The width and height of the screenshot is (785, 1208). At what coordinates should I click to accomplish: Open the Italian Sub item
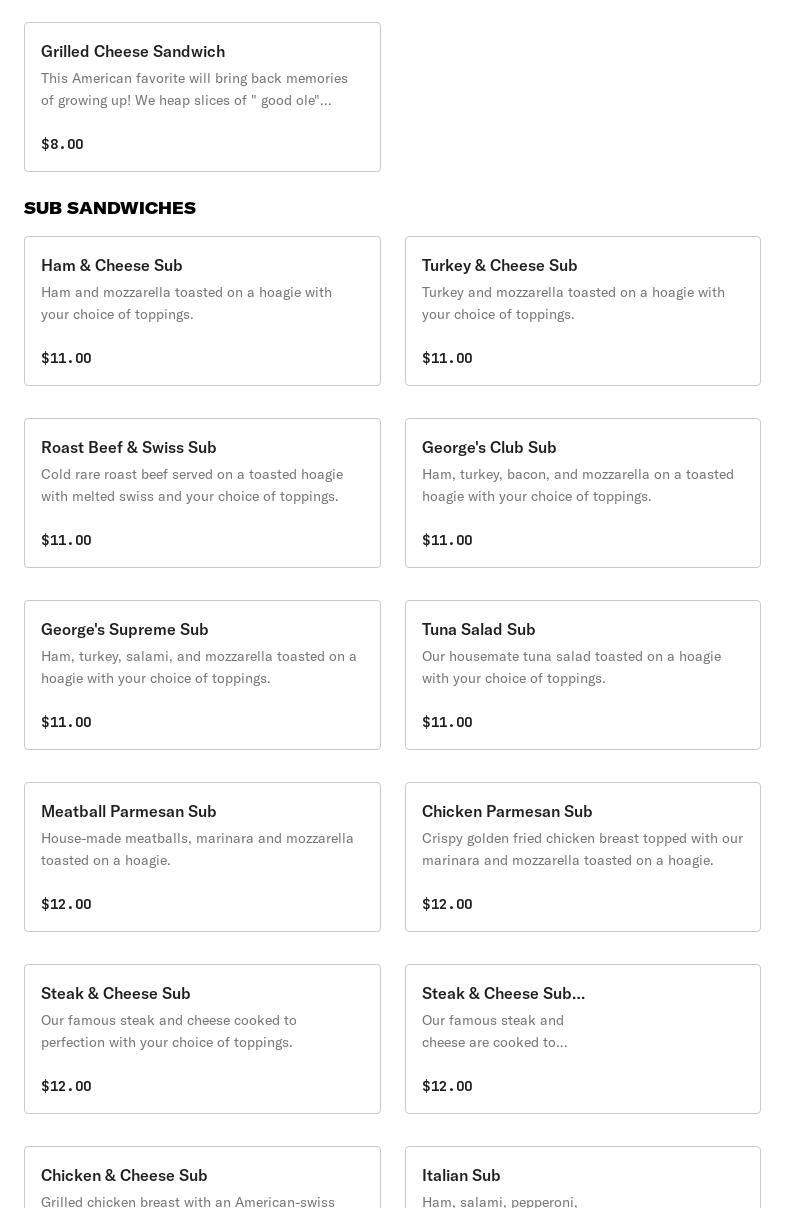[582, 1180]
